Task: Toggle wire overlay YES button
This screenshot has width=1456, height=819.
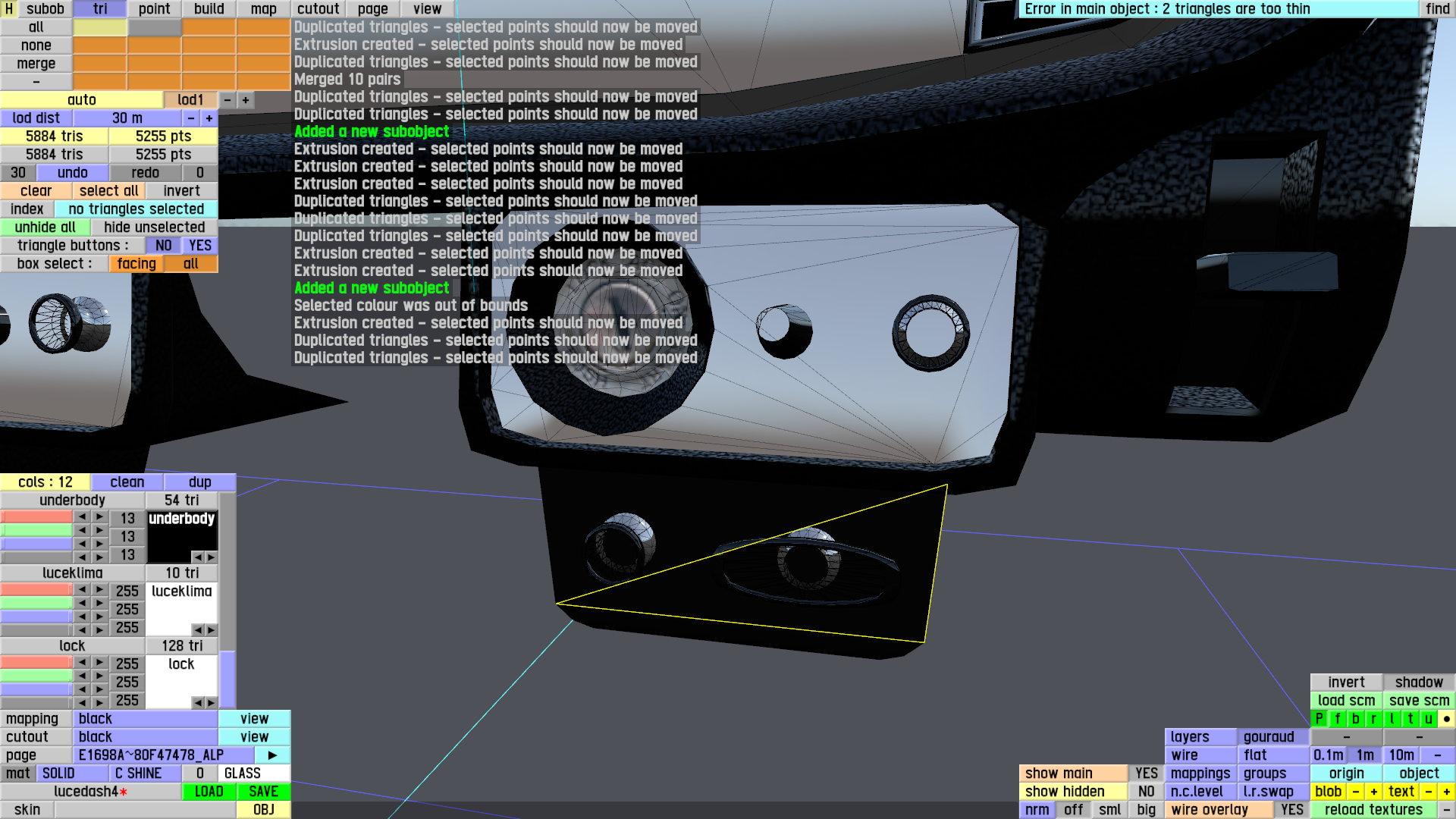Action: [x=1291, y=810]
